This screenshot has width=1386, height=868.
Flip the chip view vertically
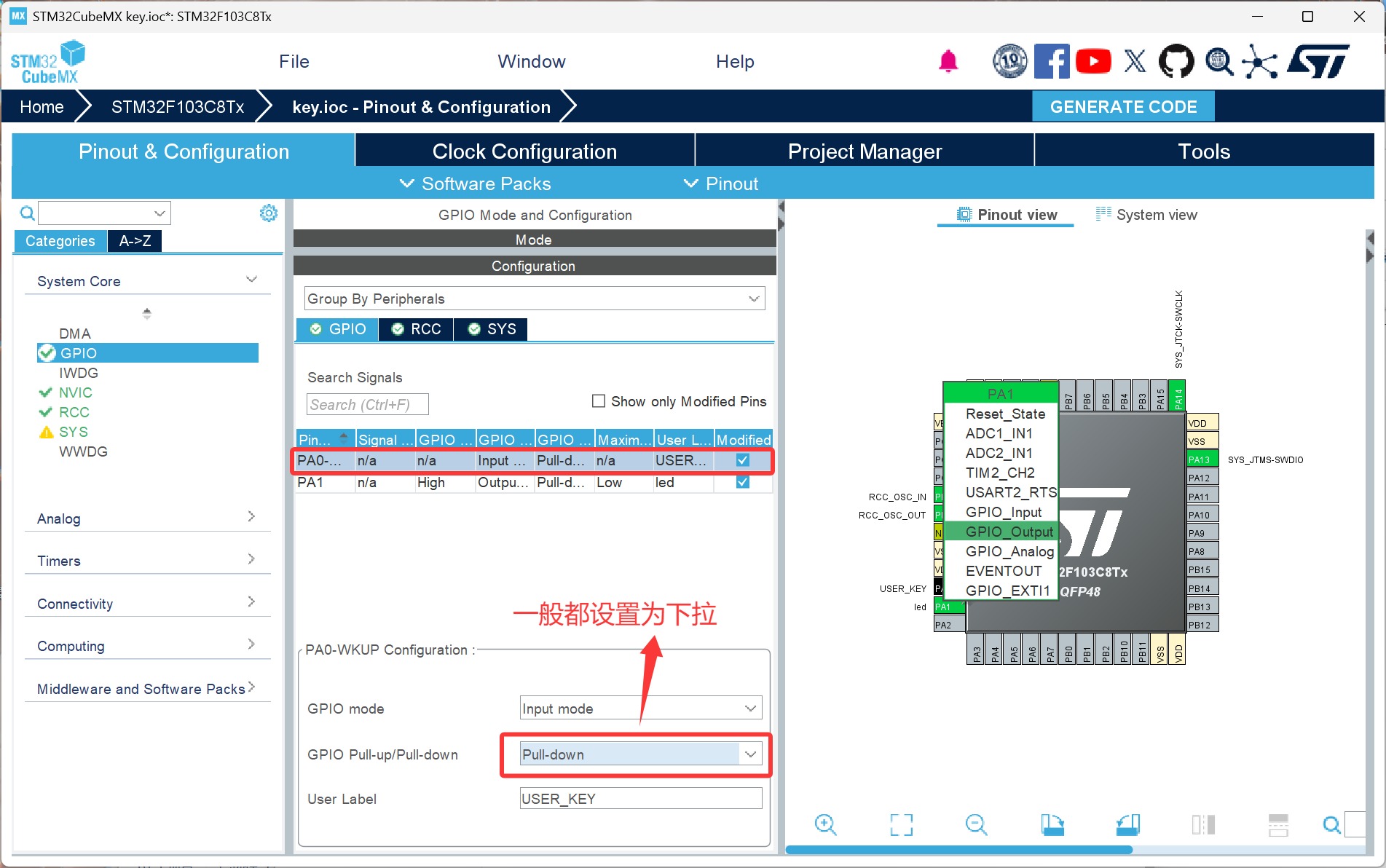[x=1278, y=824]
